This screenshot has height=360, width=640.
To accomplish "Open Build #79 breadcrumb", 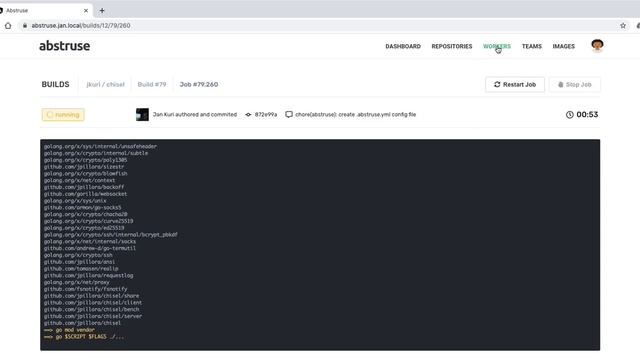I will point(152,84).
